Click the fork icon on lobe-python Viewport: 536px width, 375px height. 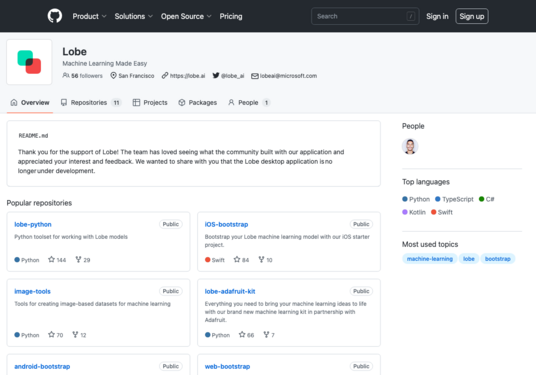78,259
